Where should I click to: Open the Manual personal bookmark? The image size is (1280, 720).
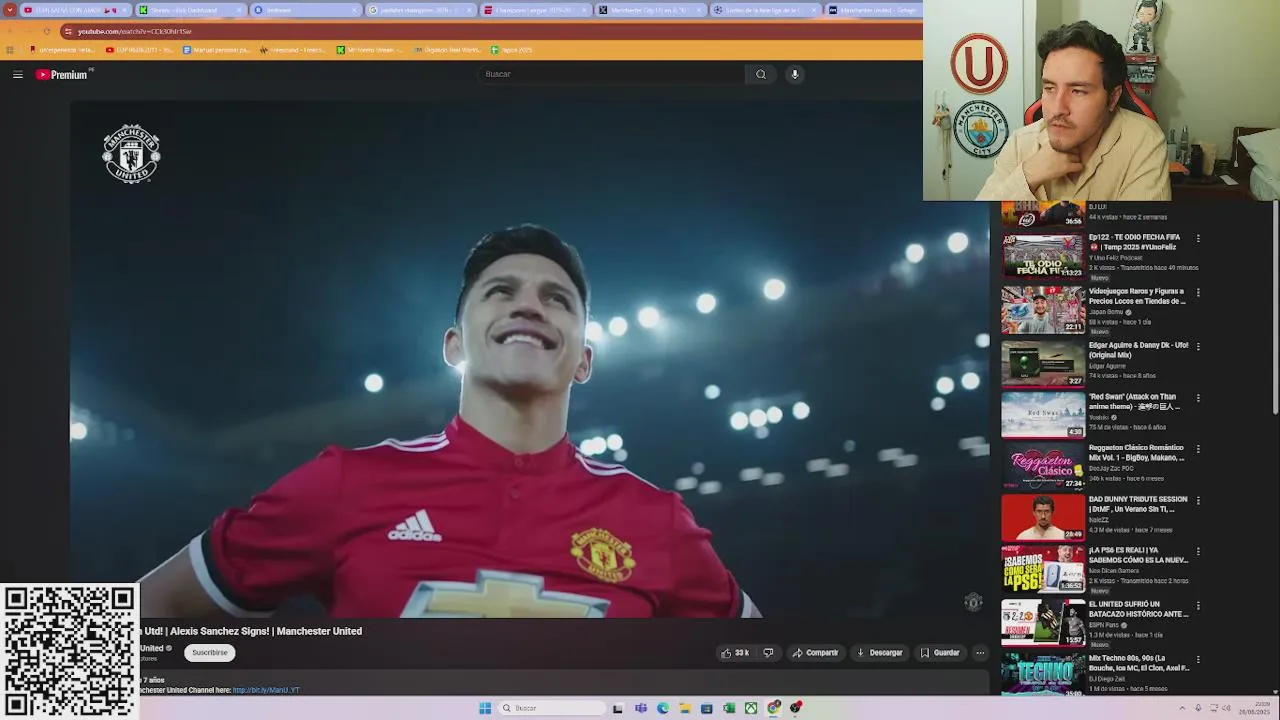coord(216,49)
